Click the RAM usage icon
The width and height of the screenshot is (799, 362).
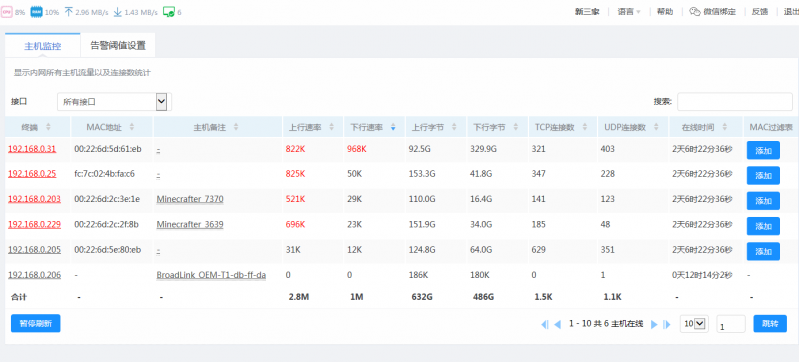click(x=36, y=12)
